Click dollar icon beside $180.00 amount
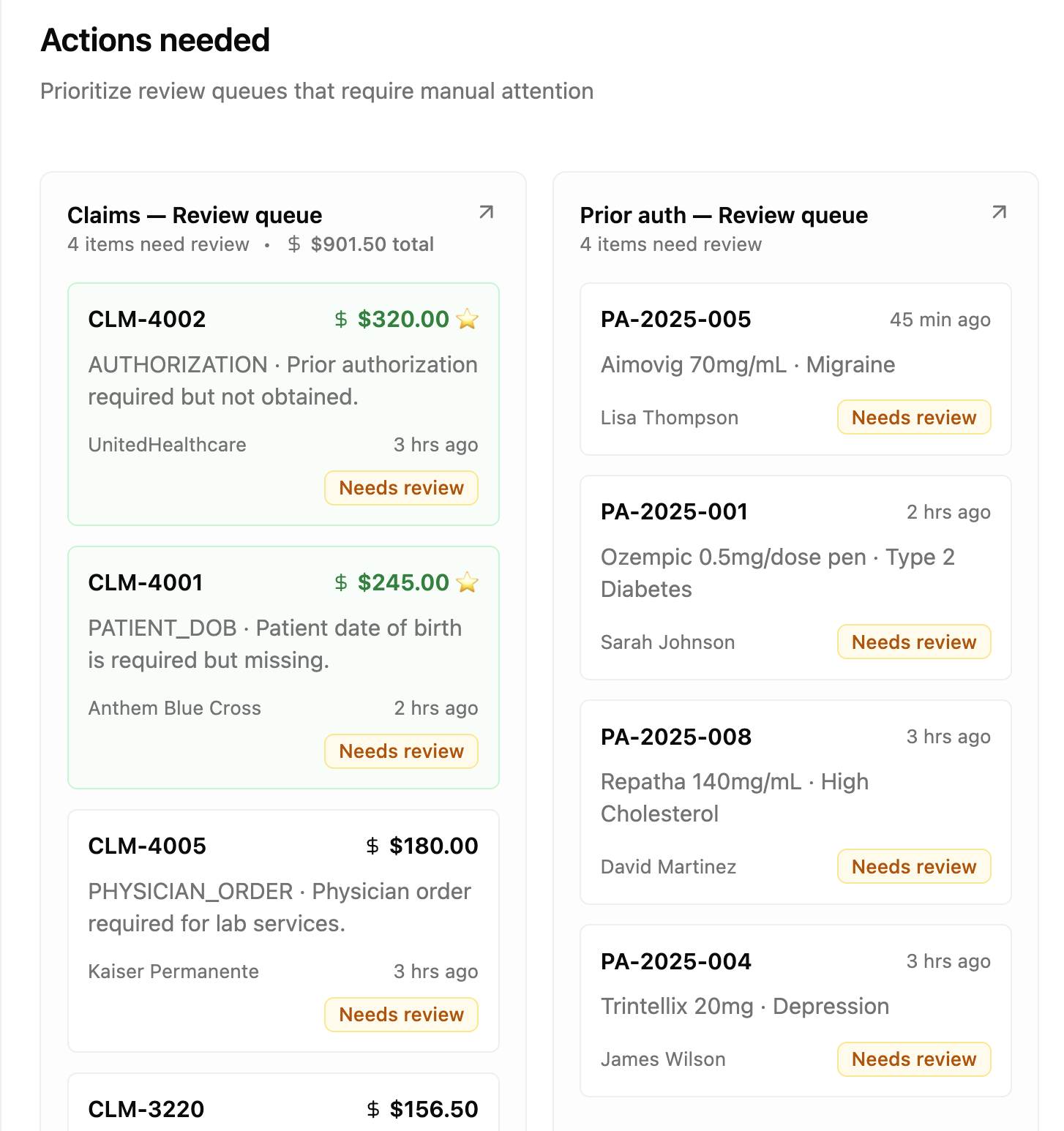Screen dimensions: 1064x1131 tap(372, 846)
